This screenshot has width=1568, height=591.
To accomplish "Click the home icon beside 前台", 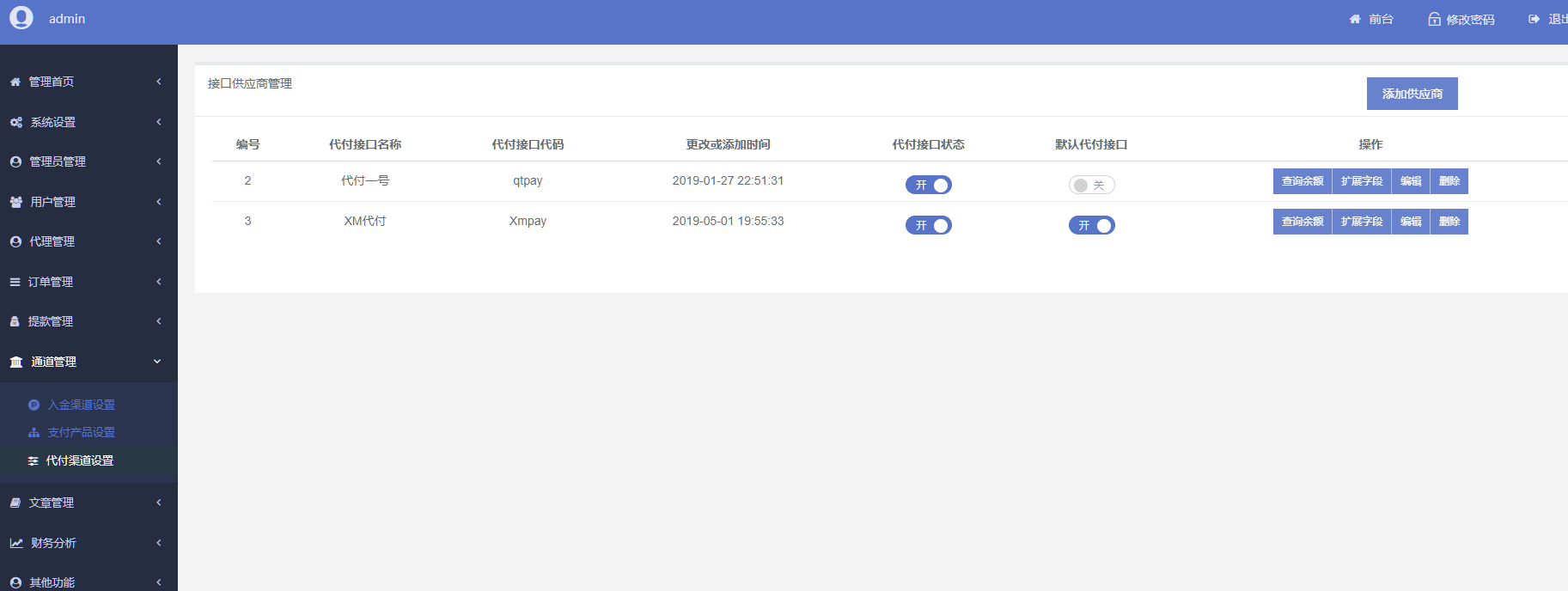I will coord(1355,19).
